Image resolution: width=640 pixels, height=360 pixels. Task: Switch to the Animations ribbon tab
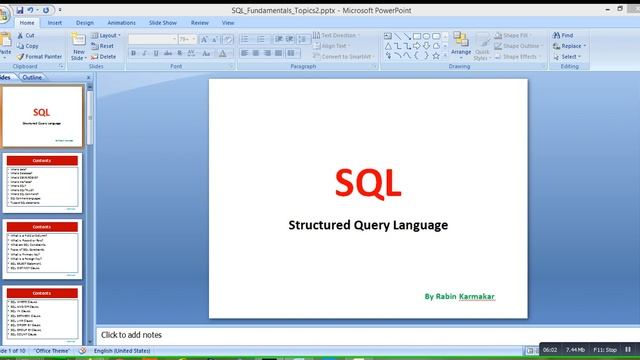tap(121, 23)
